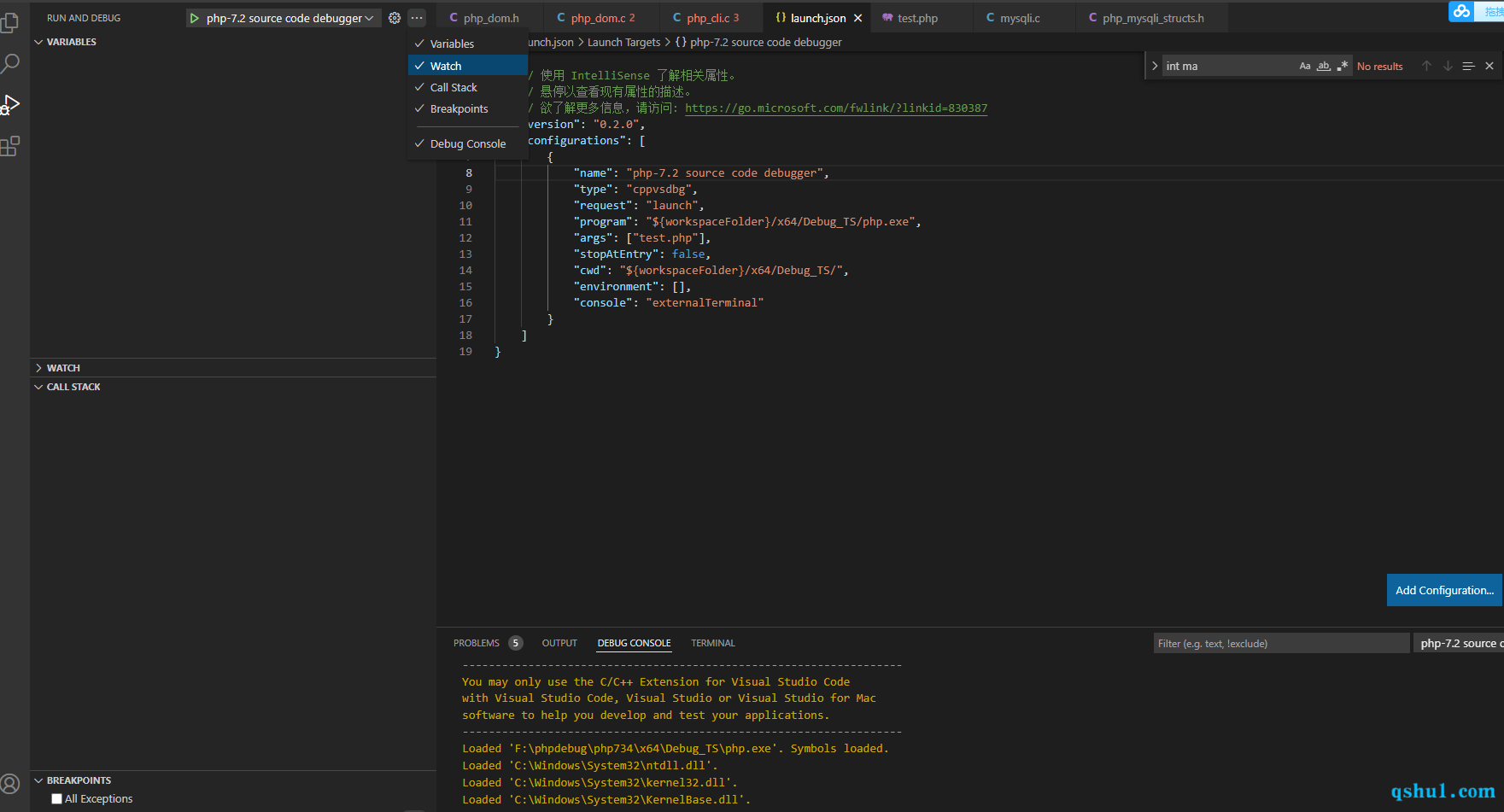The image size is (1504, 812).
Task: Expand the replace toggle in find widget
Action: point(1155,66)
